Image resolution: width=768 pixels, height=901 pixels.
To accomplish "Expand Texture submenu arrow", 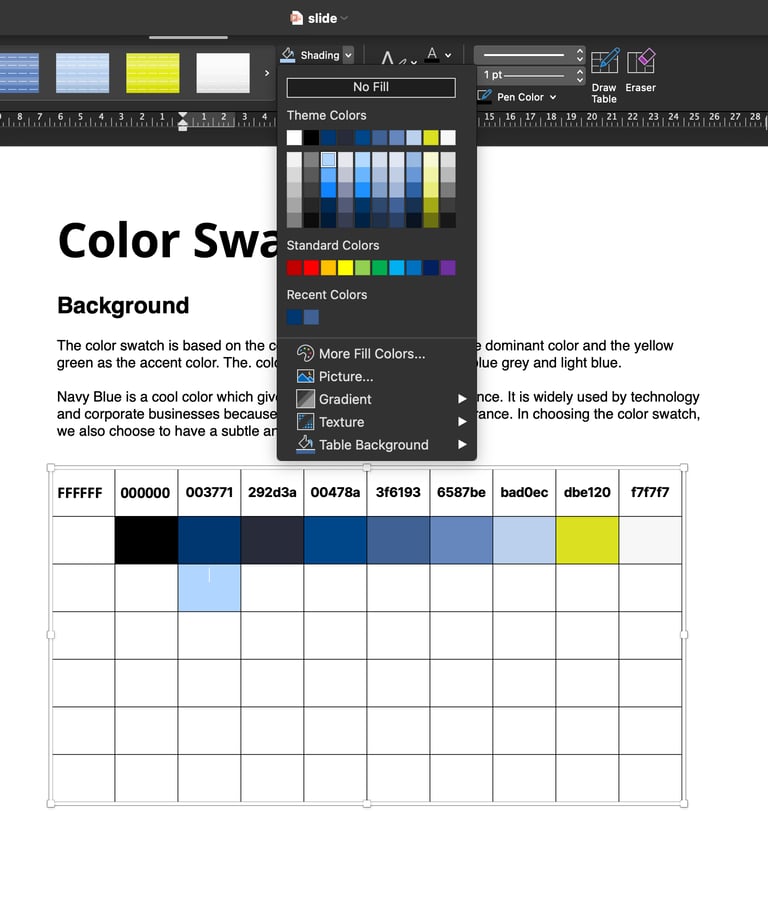I will click(462, 422).
